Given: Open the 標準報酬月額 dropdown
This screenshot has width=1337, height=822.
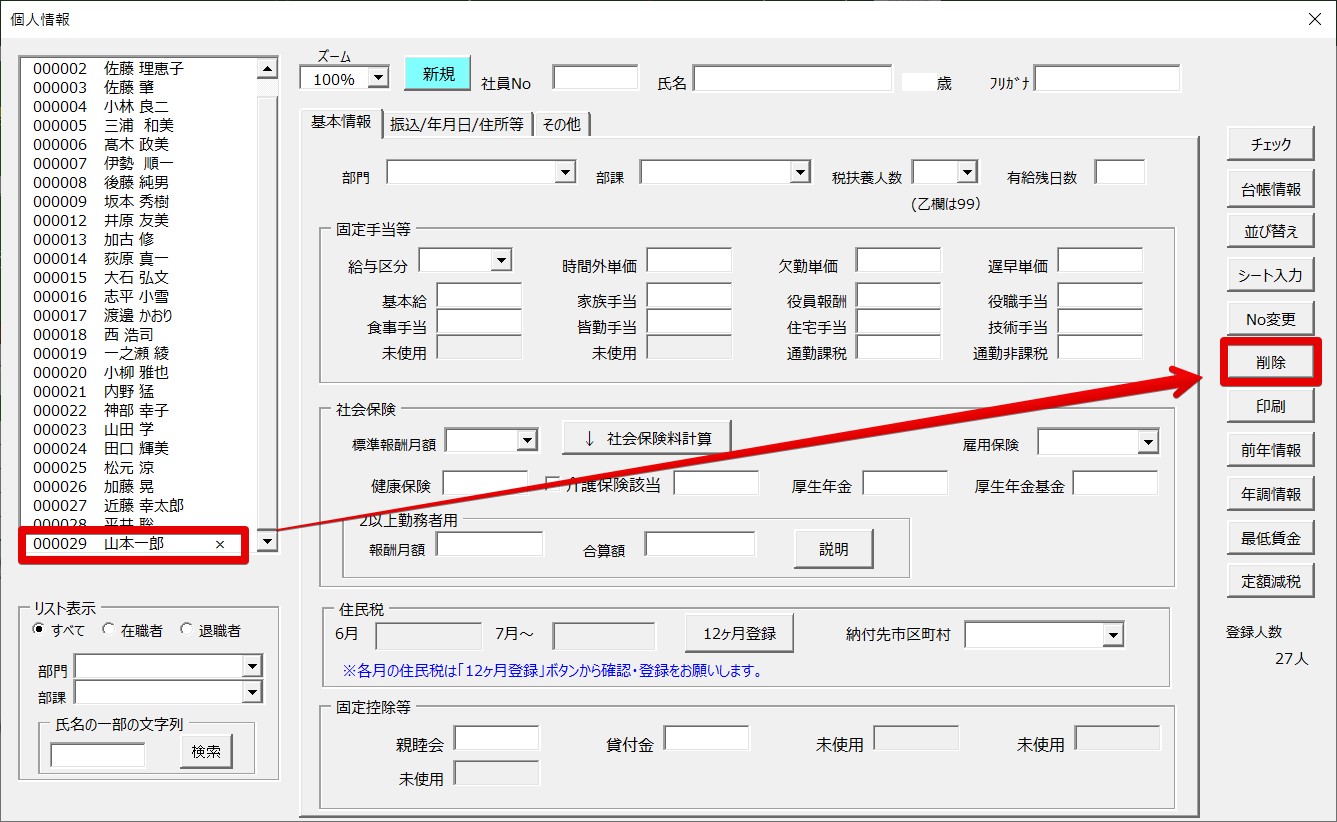Looking at the screenshot, I should pos(528,440).
